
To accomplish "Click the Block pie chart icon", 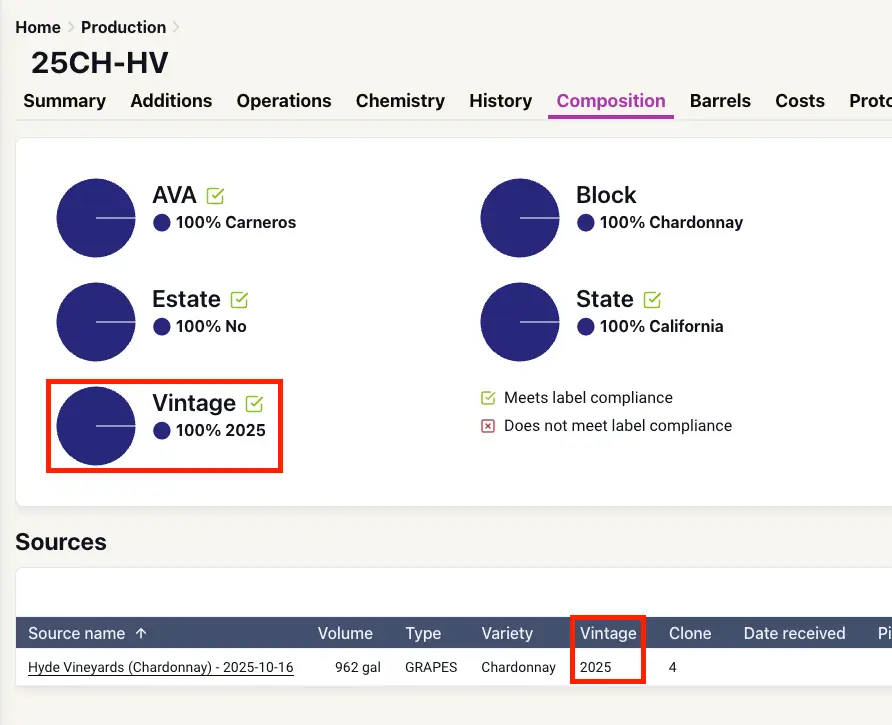I will pos(520,218).
